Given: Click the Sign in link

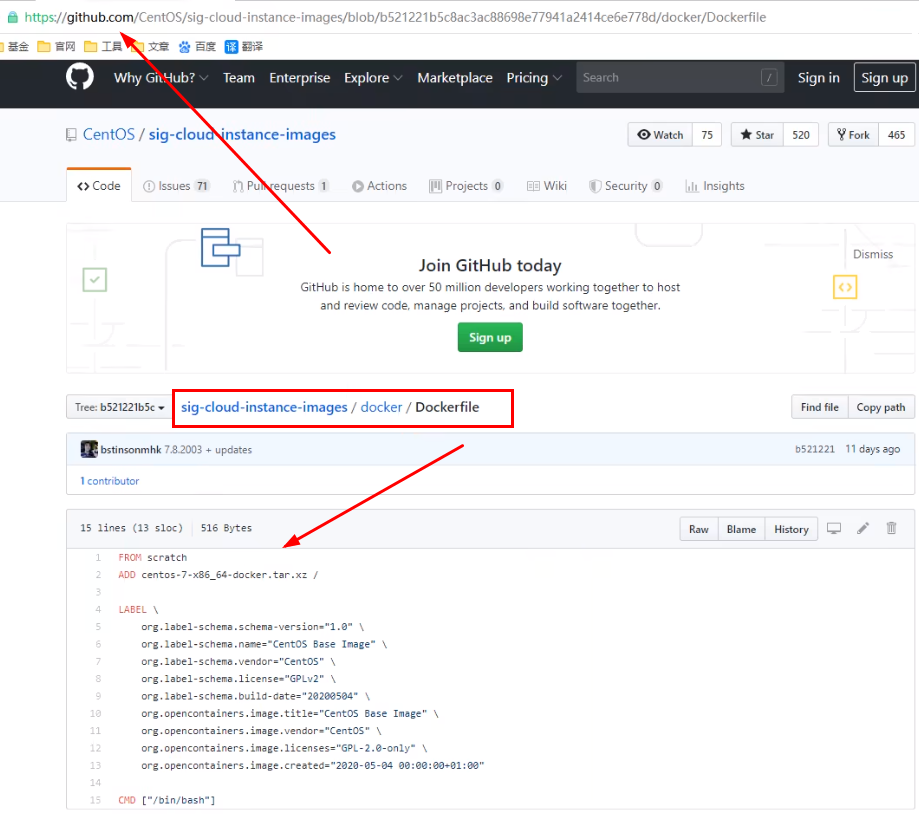Looking at the screenshot, I should (x=818, y=77).
